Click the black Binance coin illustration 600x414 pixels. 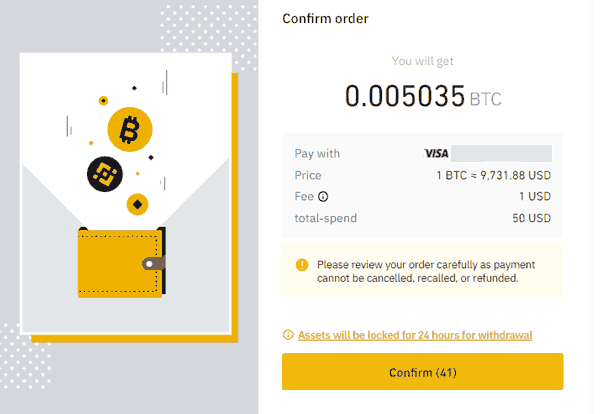105,174
